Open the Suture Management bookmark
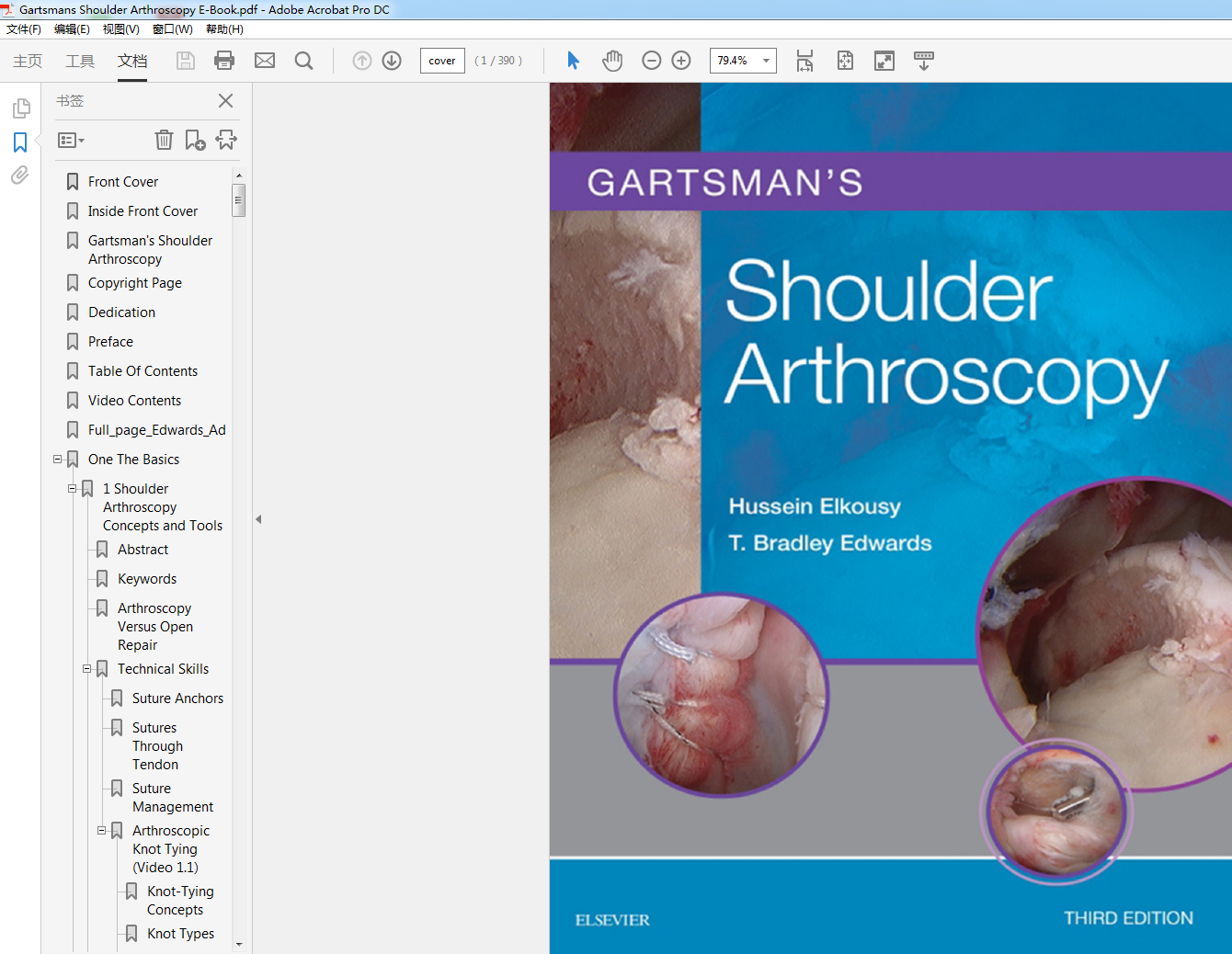This screenshot has height=954, width=1232. tap(172, 798)
